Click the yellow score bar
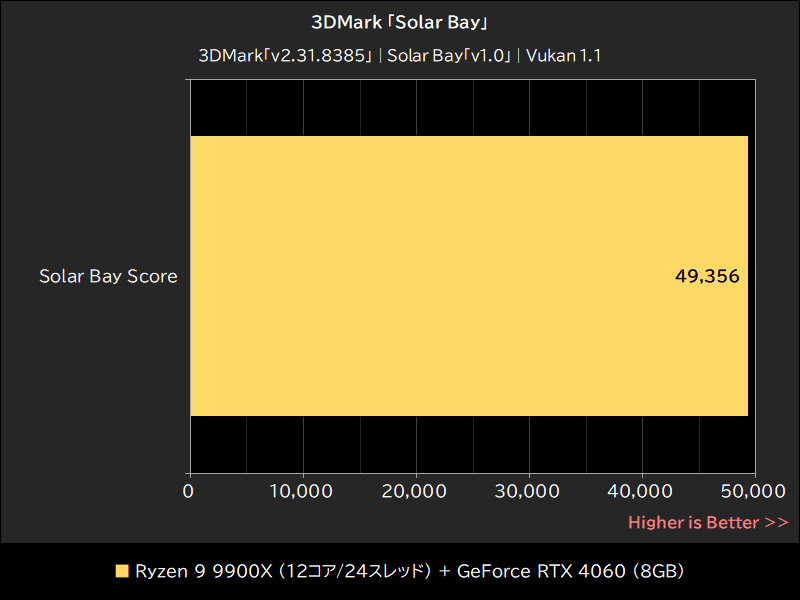 450,275
